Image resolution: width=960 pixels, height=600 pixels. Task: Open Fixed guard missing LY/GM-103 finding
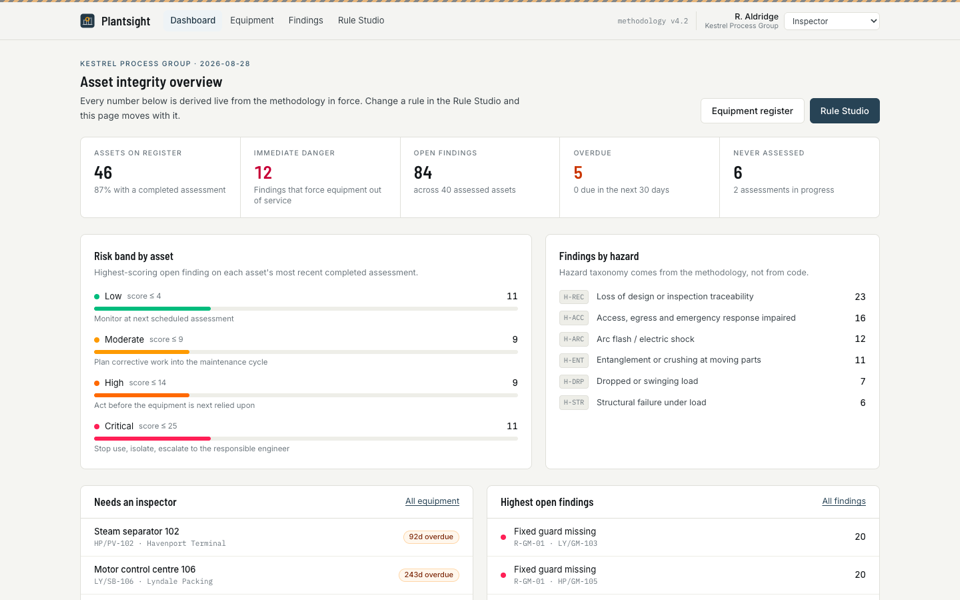click(x=683, y=537)
